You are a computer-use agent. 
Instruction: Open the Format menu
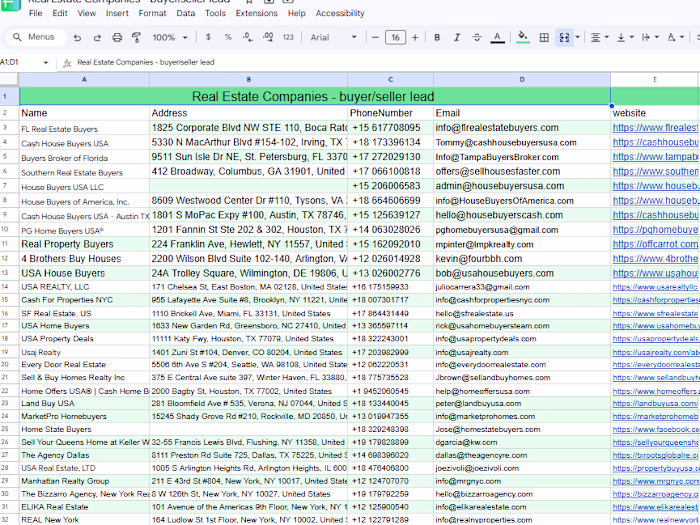tap(152, 13)
